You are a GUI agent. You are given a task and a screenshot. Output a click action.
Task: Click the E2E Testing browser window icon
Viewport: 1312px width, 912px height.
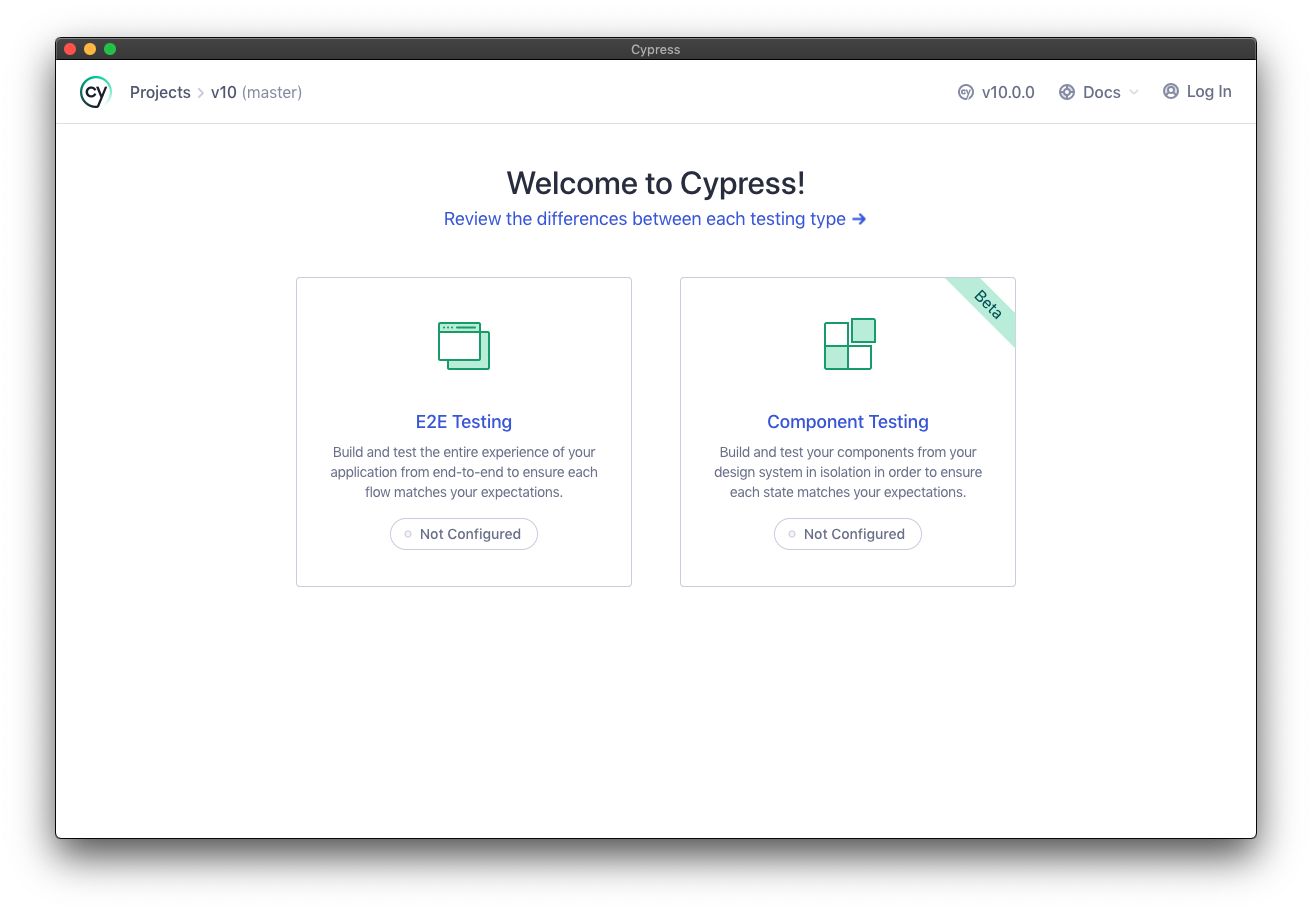pos(464,346)
